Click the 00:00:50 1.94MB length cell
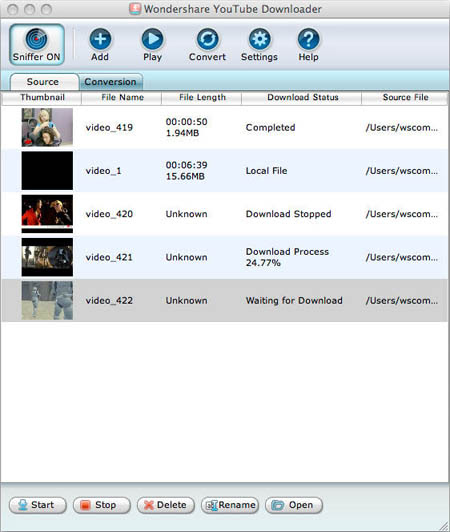Screen dimensions: 450x532 [x=186, y=127]
